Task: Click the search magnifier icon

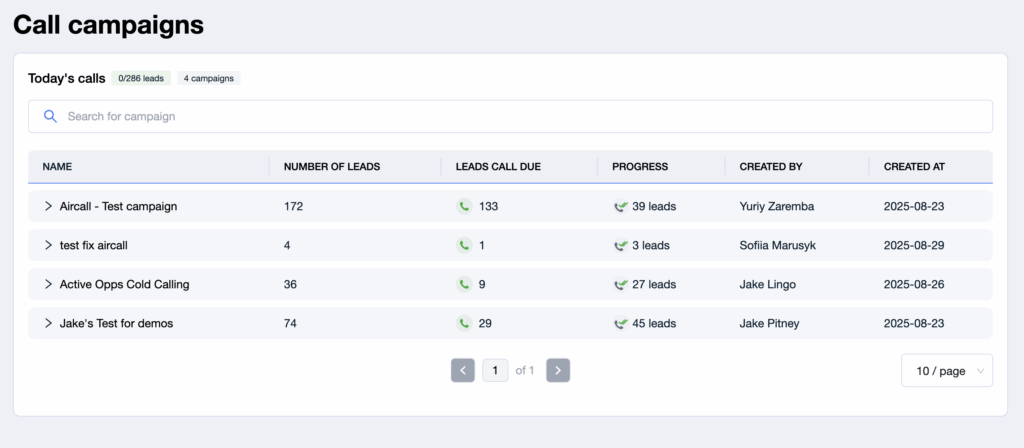Action: pyautogui.click(x=50, y=116)
